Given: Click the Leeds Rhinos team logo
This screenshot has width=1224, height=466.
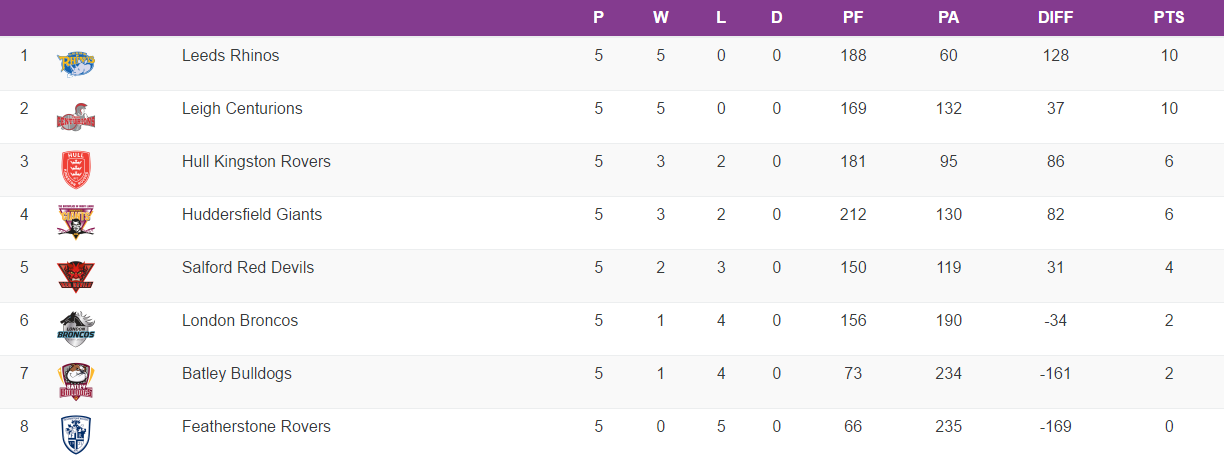Looking at the screenshot, I should pyautogui.click(x=76, y=64).
